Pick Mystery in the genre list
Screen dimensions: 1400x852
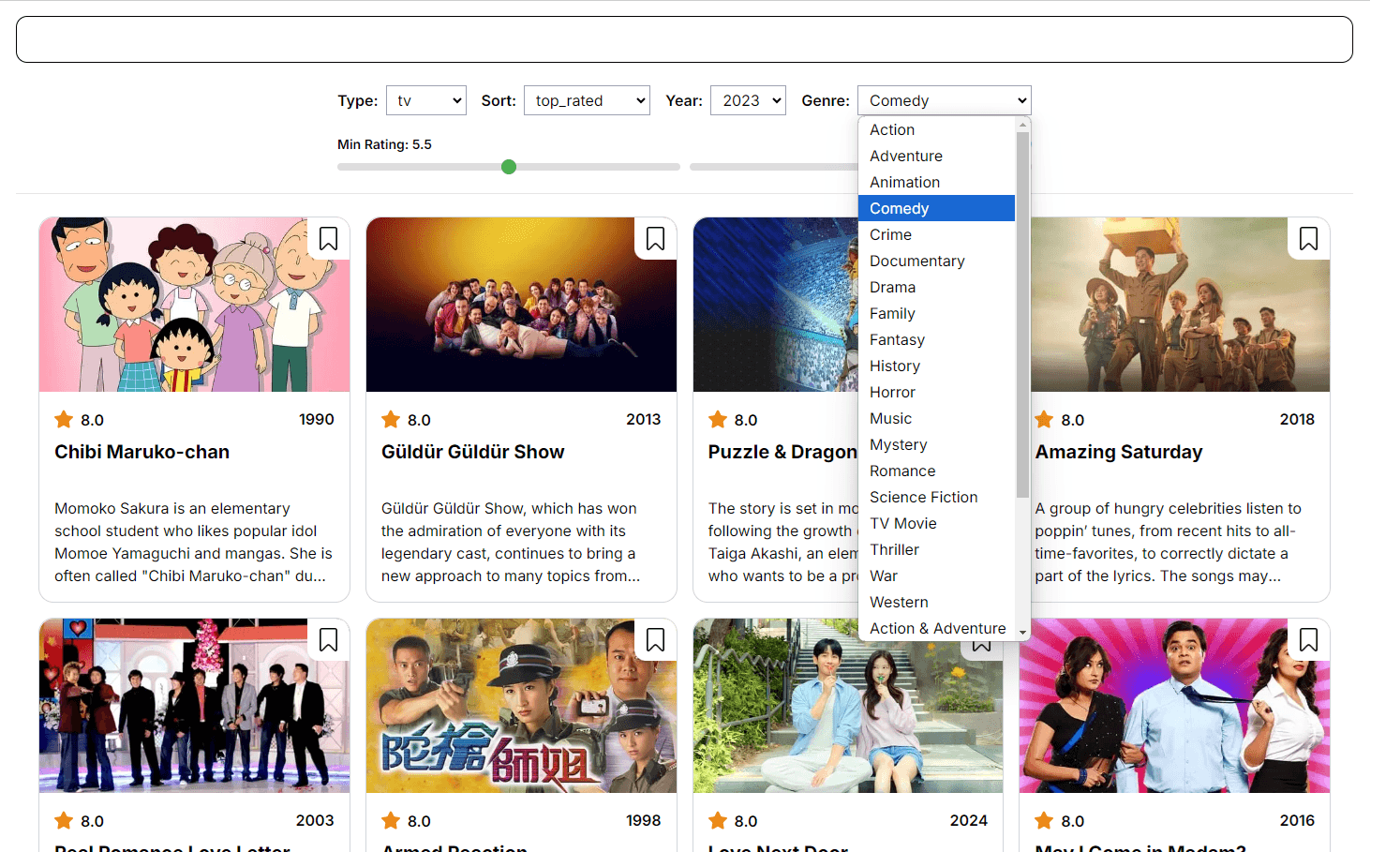click(x=936, y=444)
